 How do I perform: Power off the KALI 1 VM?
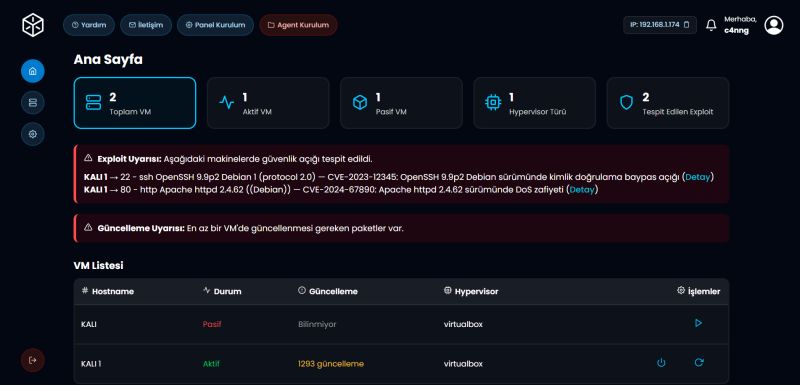[661, 363]
